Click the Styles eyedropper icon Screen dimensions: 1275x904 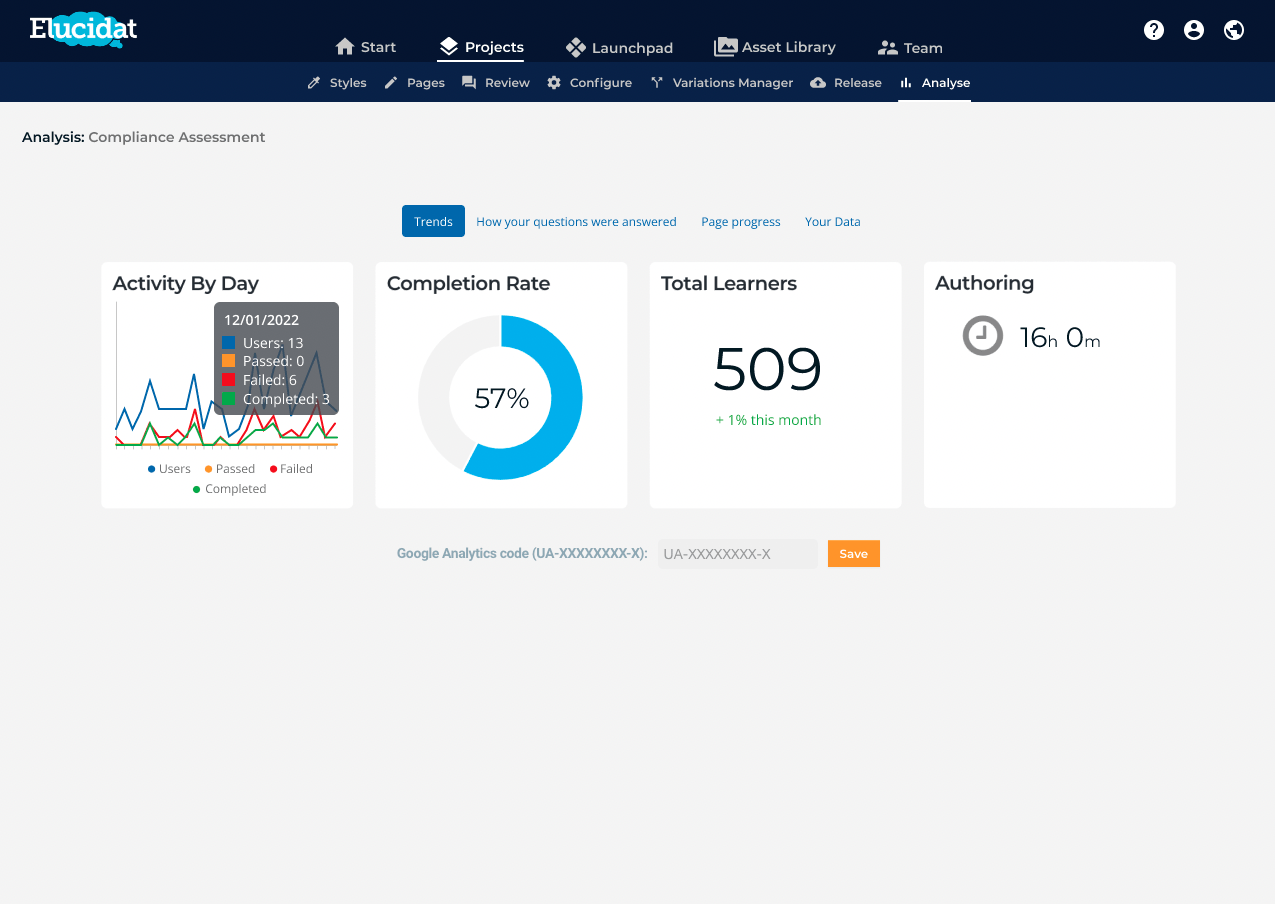pos(314,83)
